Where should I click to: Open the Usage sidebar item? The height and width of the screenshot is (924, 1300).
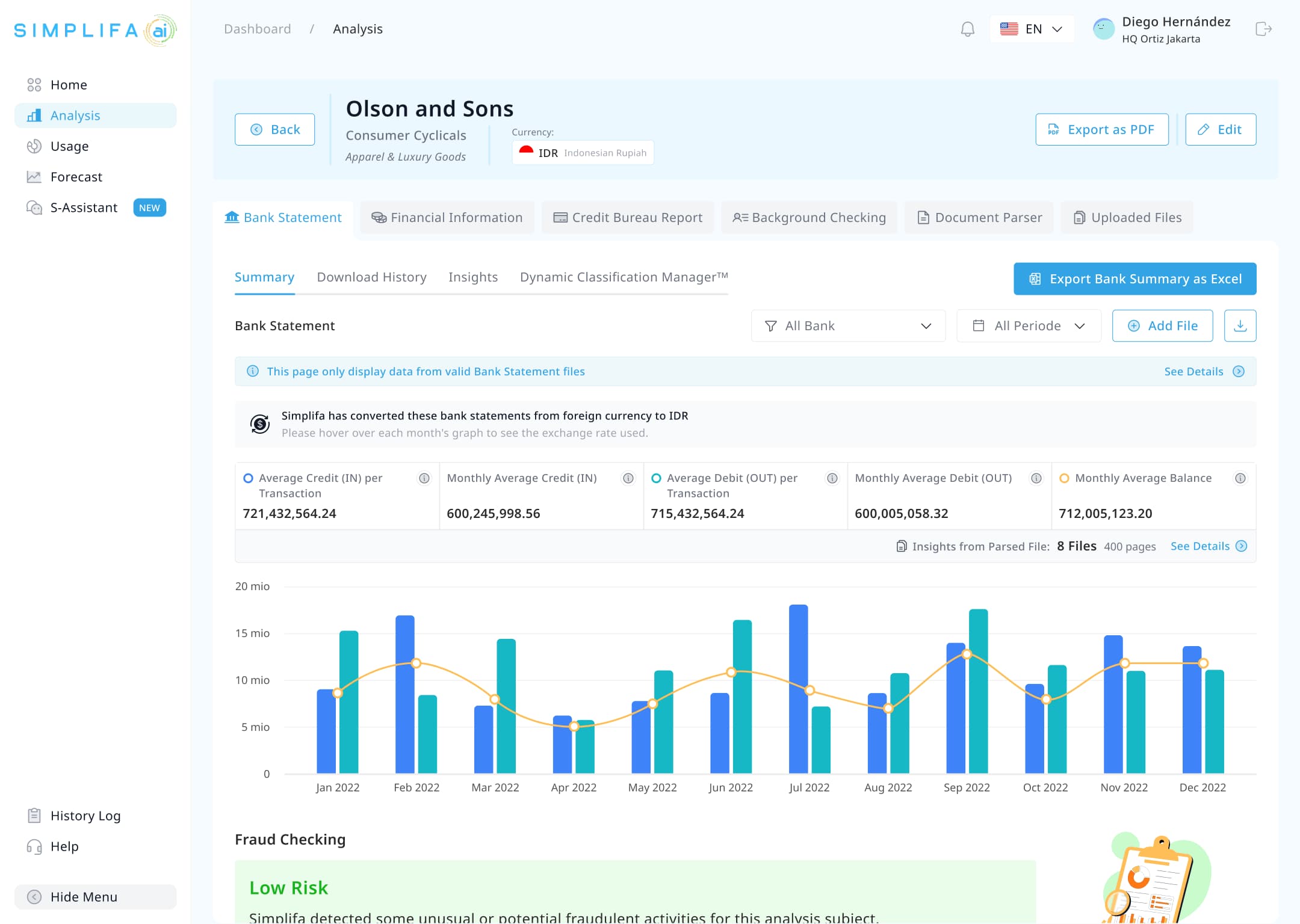[95, 146]
